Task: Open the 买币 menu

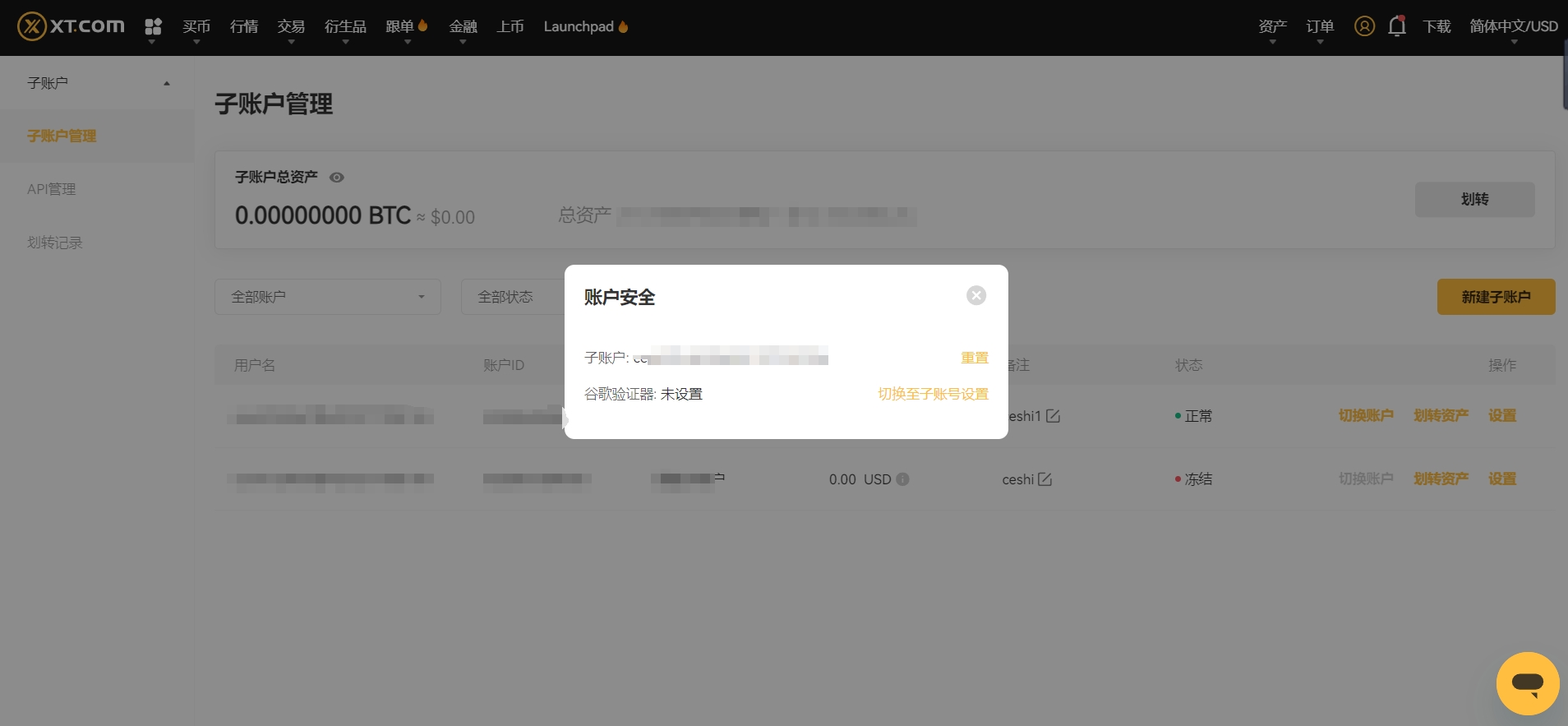Action: (x=196, y=26)
